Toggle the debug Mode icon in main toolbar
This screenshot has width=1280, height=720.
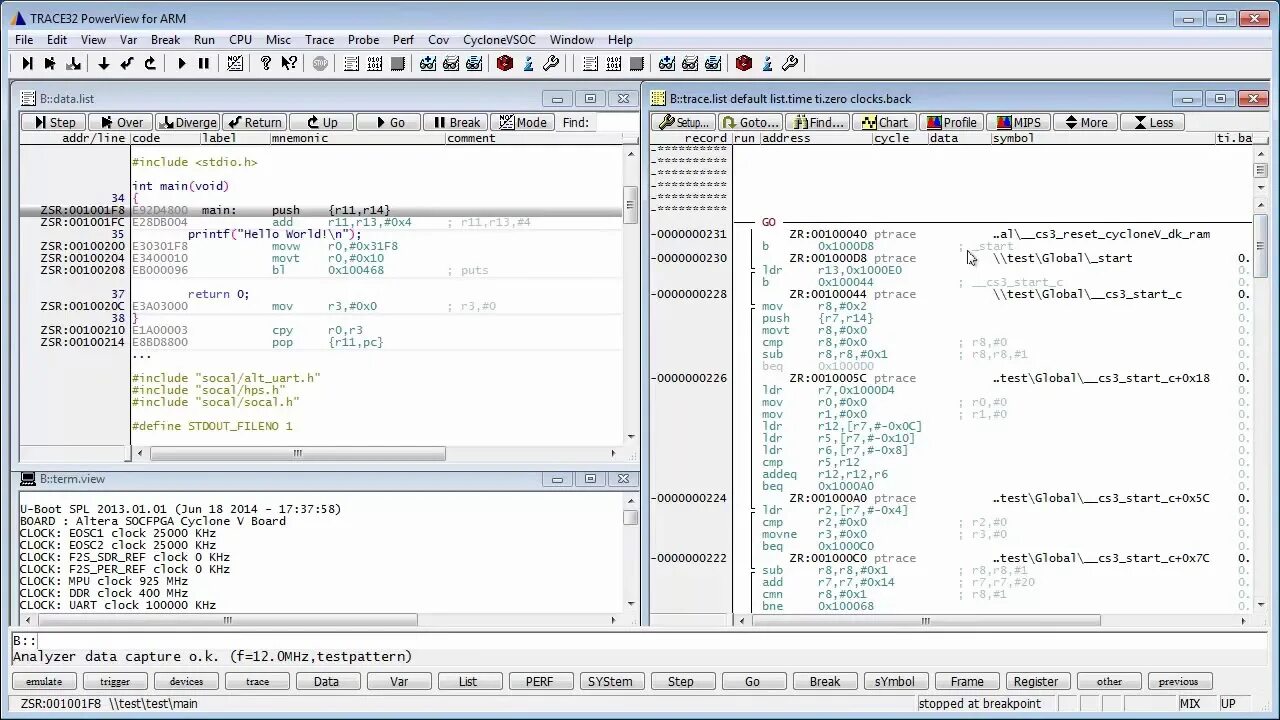click(x=235, y=63)
